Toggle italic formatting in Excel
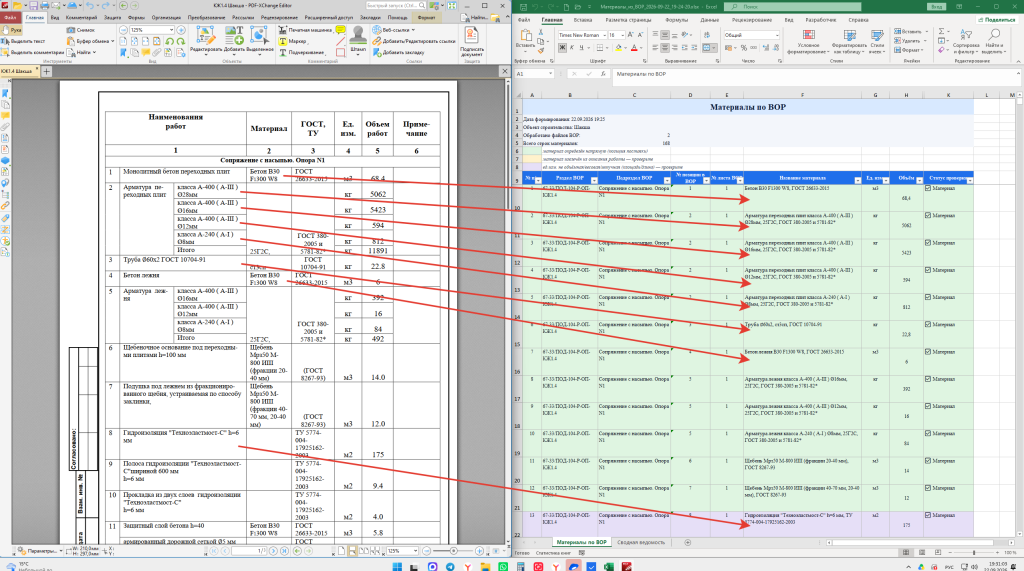The image size is (1024, 571). click(x=572, y=48)
